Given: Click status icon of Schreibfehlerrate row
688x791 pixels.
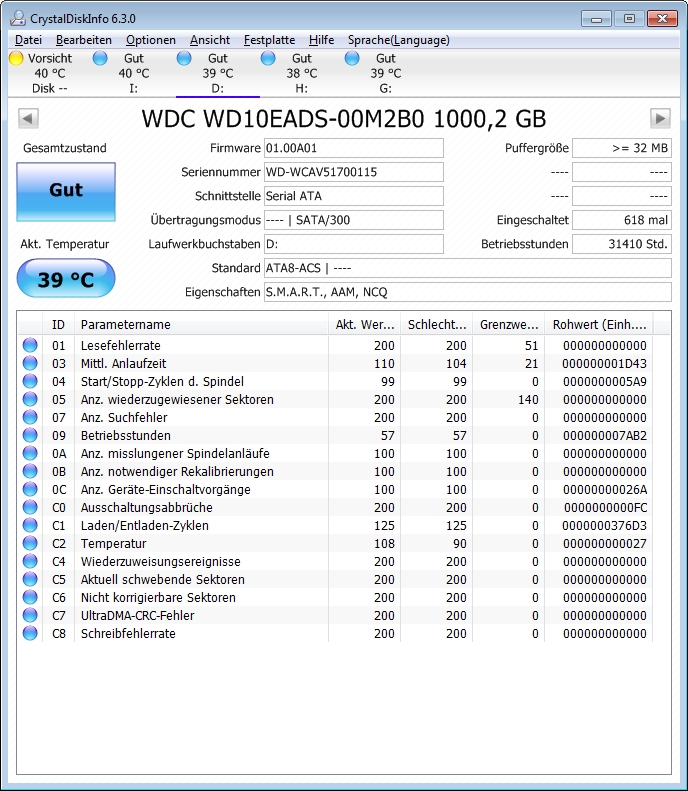Looking at the screenshot, I should [x=30, y=633].
